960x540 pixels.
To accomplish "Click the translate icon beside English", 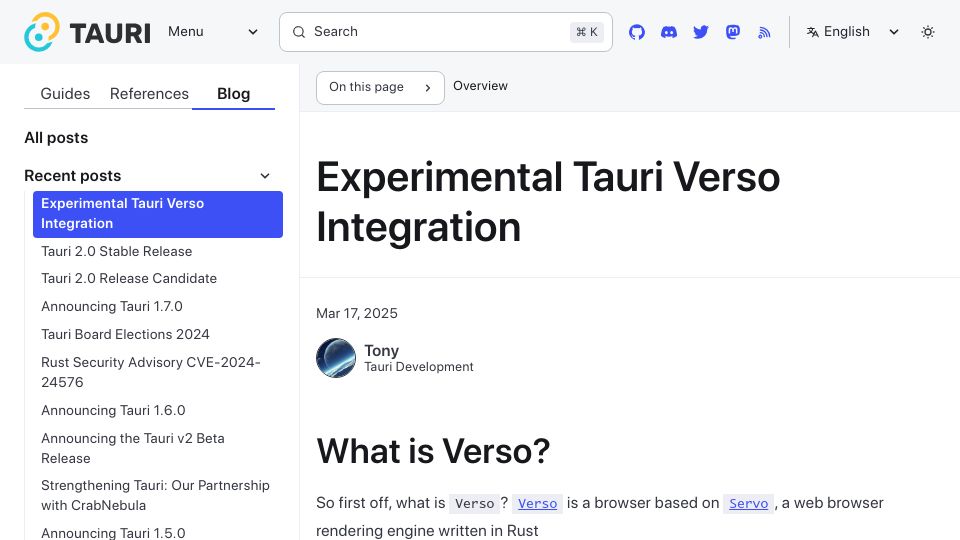I will pos(812,32).
